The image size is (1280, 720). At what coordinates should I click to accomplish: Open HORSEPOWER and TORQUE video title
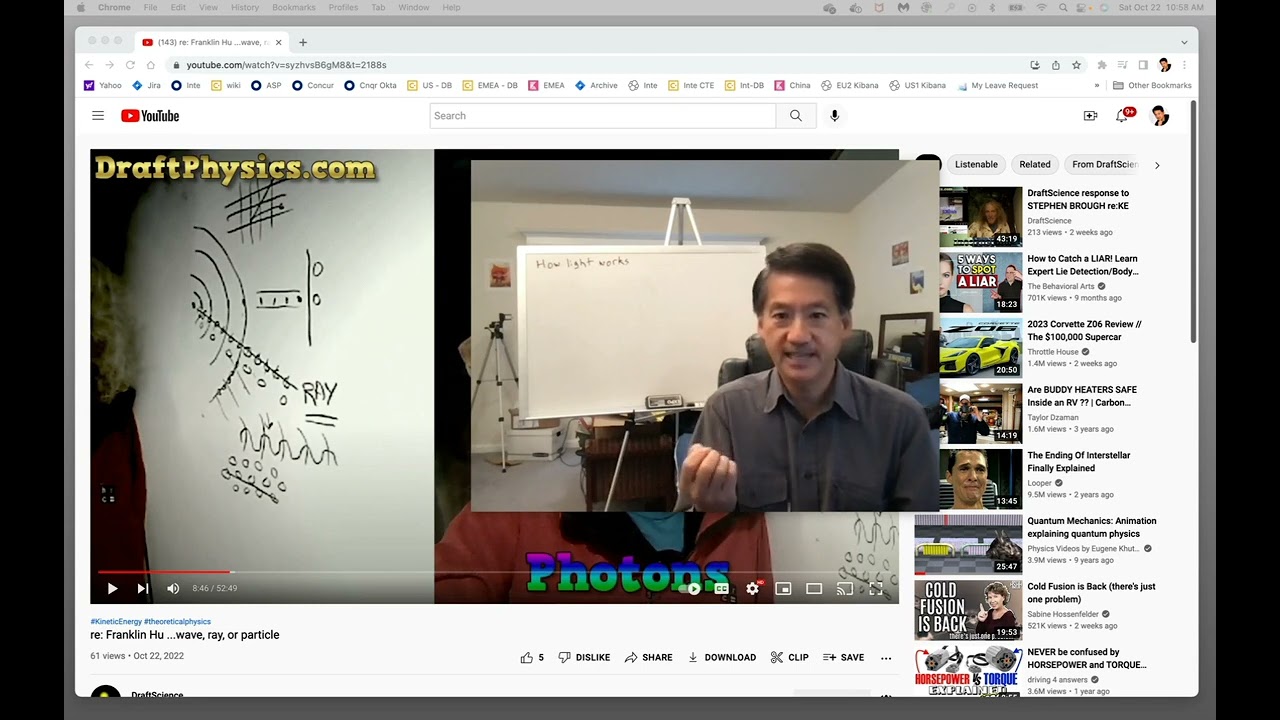click(1087, 658)
